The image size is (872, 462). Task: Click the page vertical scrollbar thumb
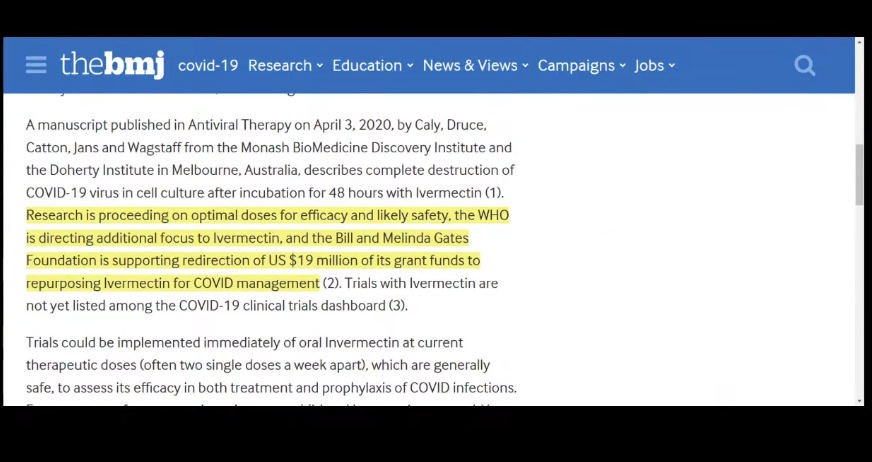pyautogui.click(x=859, y=174)
